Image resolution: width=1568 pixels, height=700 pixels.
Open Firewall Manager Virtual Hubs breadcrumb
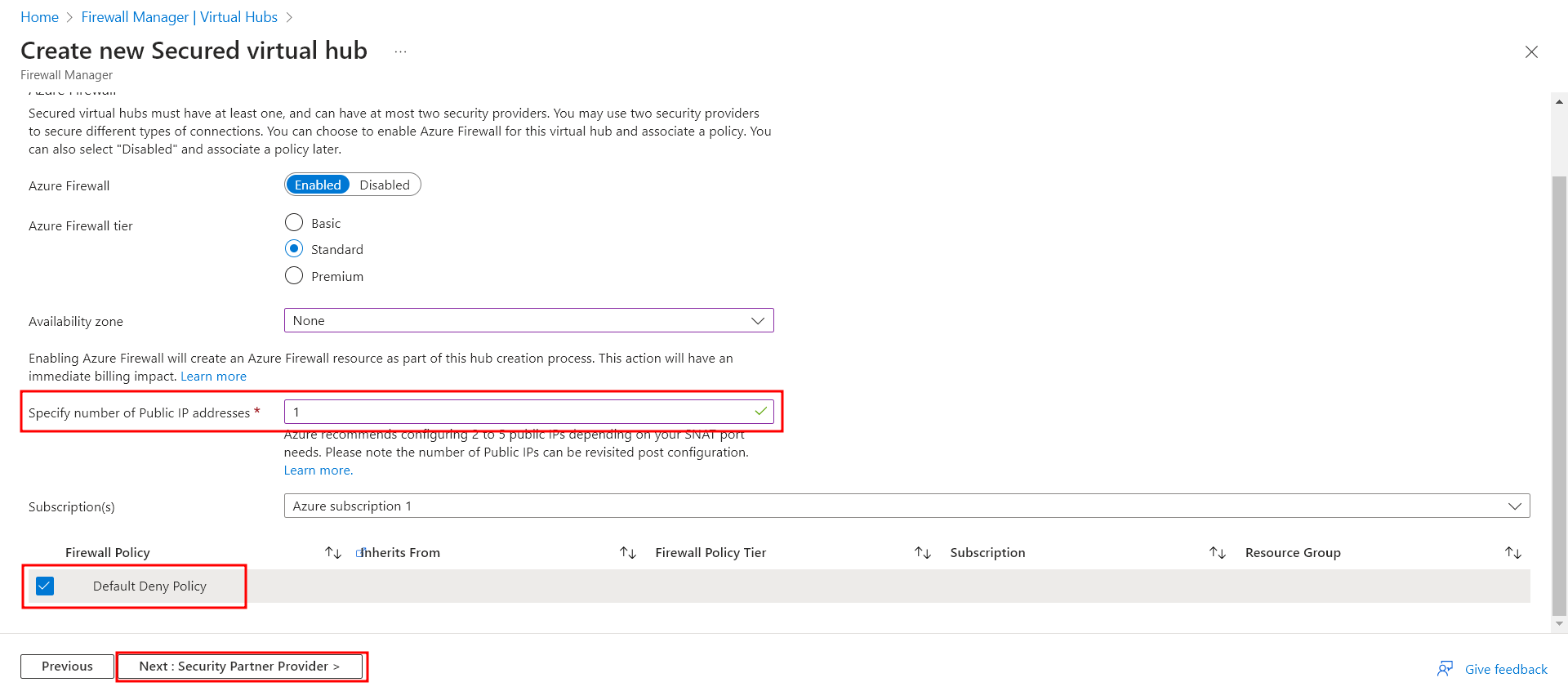click(x=179, y=17)
